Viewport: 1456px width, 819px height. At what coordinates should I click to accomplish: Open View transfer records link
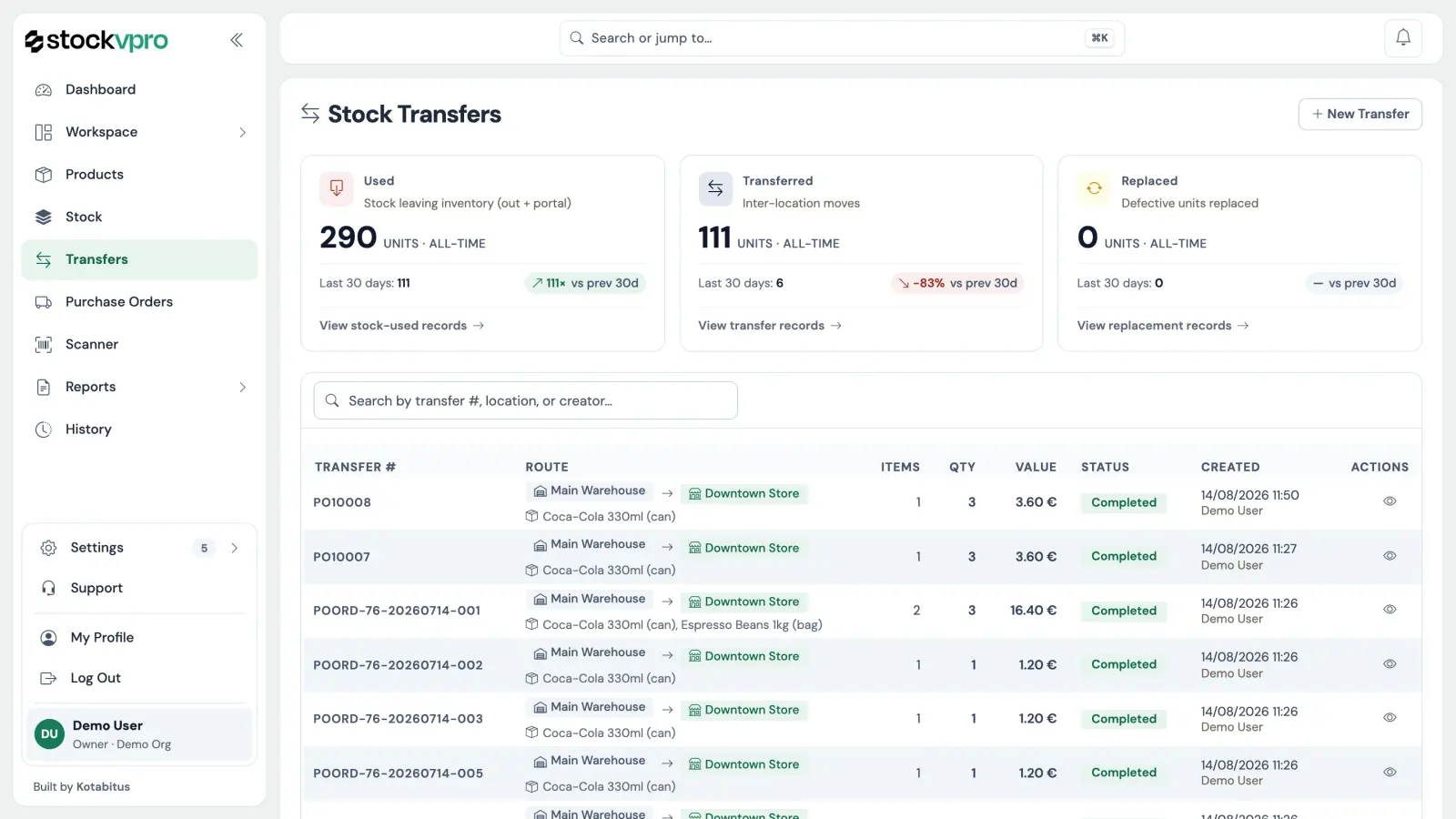point(770,326)
